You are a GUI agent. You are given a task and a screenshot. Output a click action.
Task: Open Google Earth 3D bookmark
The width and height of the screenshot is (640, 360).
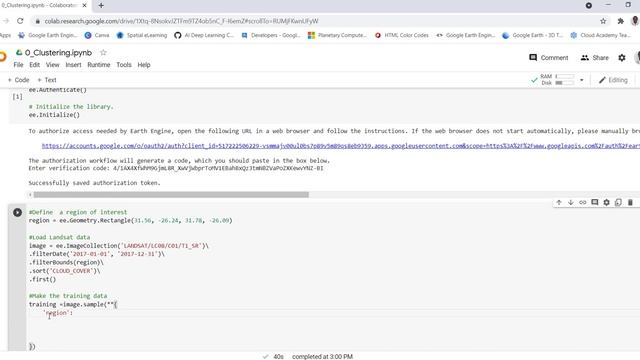click(x=532, y=36)
